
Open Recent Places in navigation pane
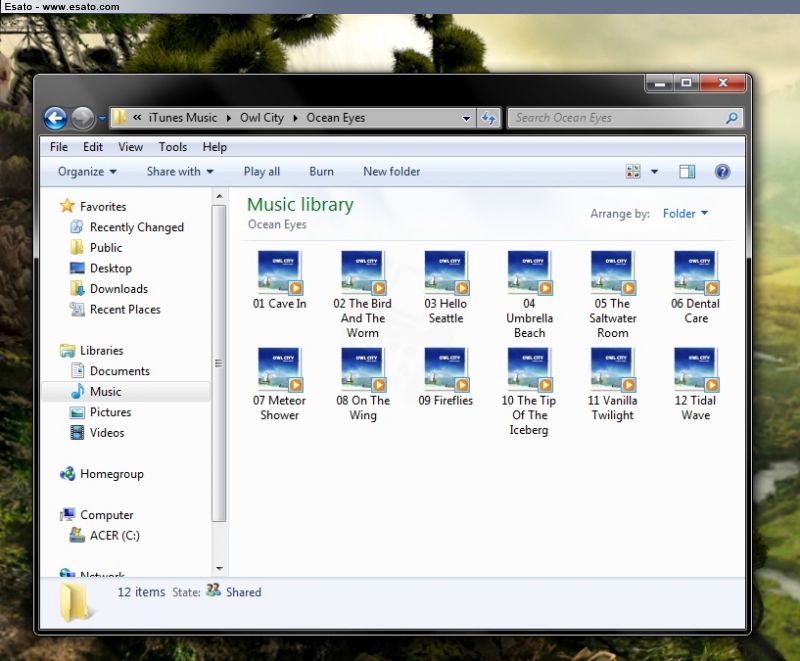(125, 310)
